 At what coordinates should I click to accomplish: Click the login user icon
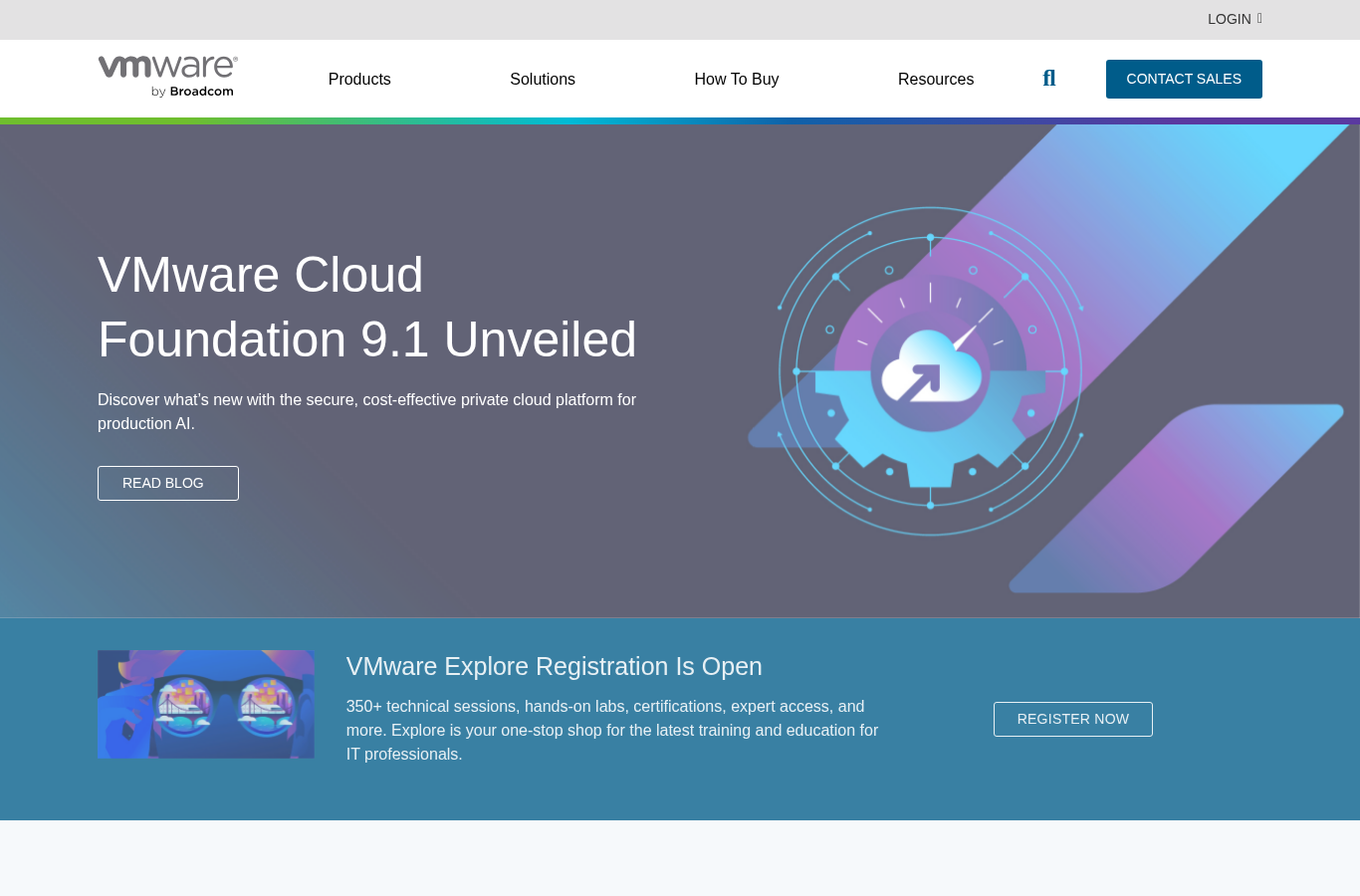(x=1259, y=18)
